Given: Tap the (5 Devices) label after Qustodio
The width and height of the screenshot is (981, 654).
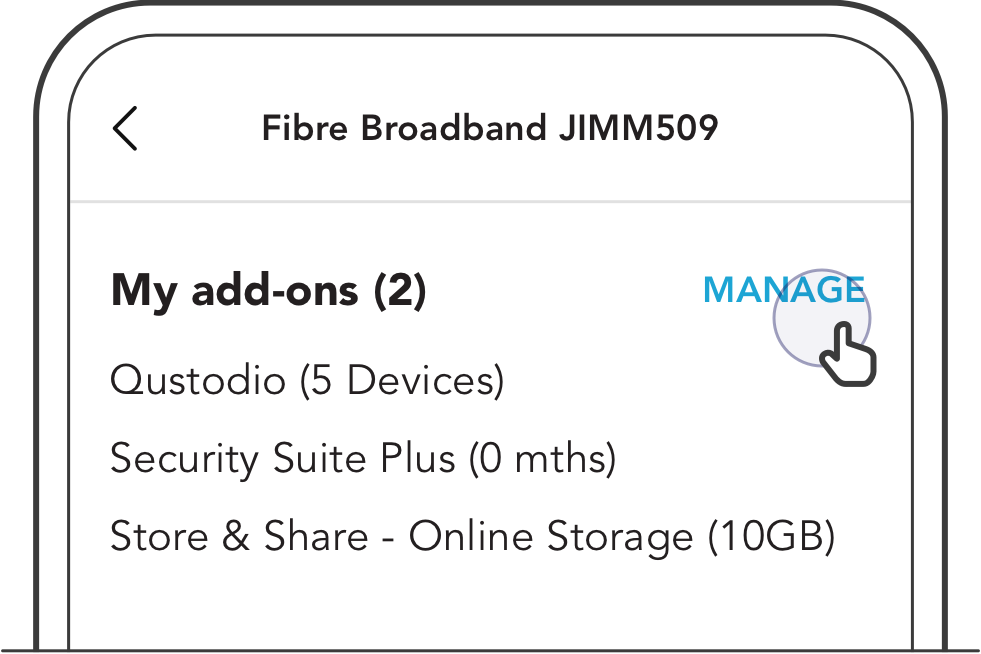Looking at the screenshot, I should 402,381.
